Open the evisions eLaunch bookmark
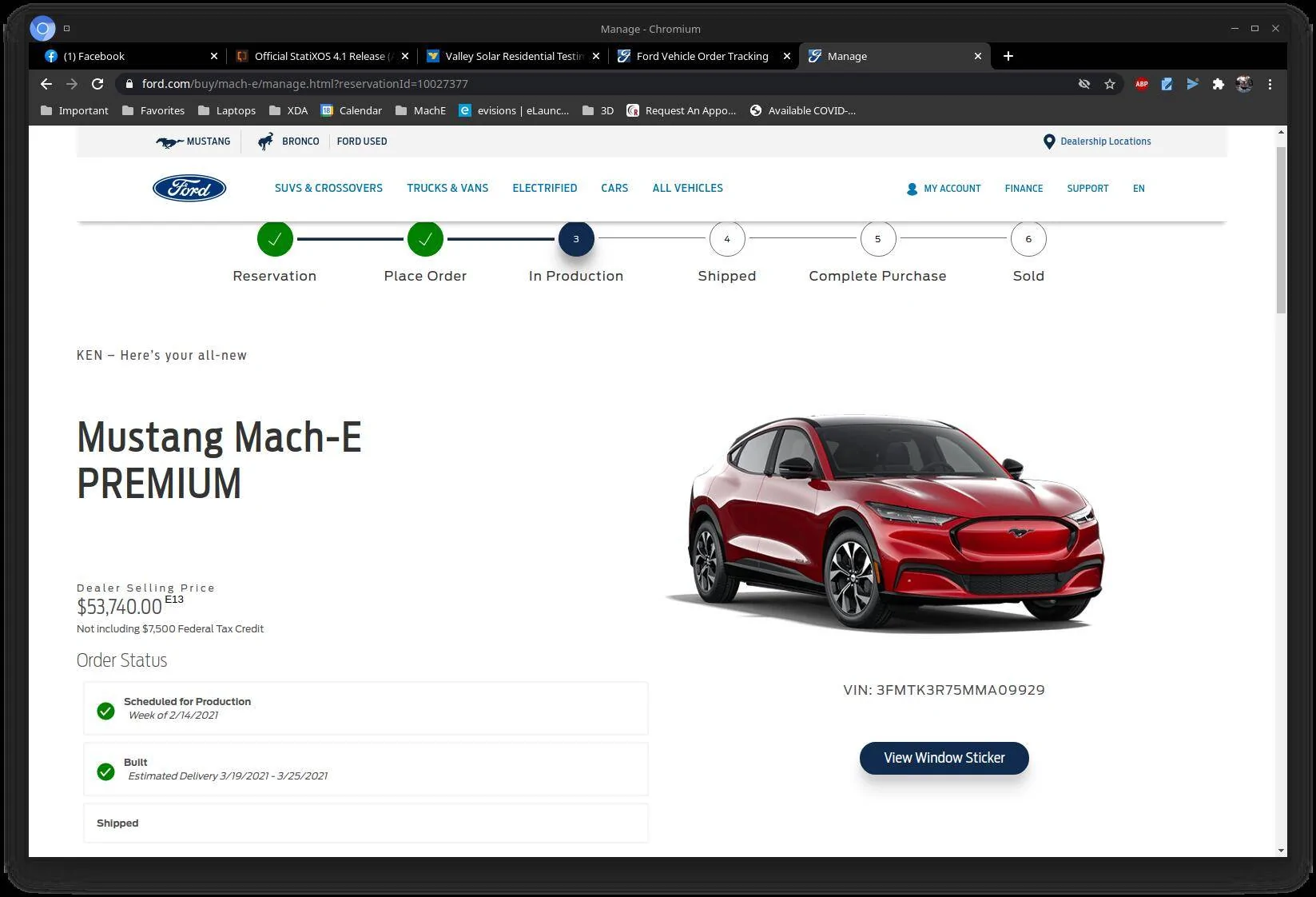This screenshot has width=1316, height=897. (x=514, y=110)
